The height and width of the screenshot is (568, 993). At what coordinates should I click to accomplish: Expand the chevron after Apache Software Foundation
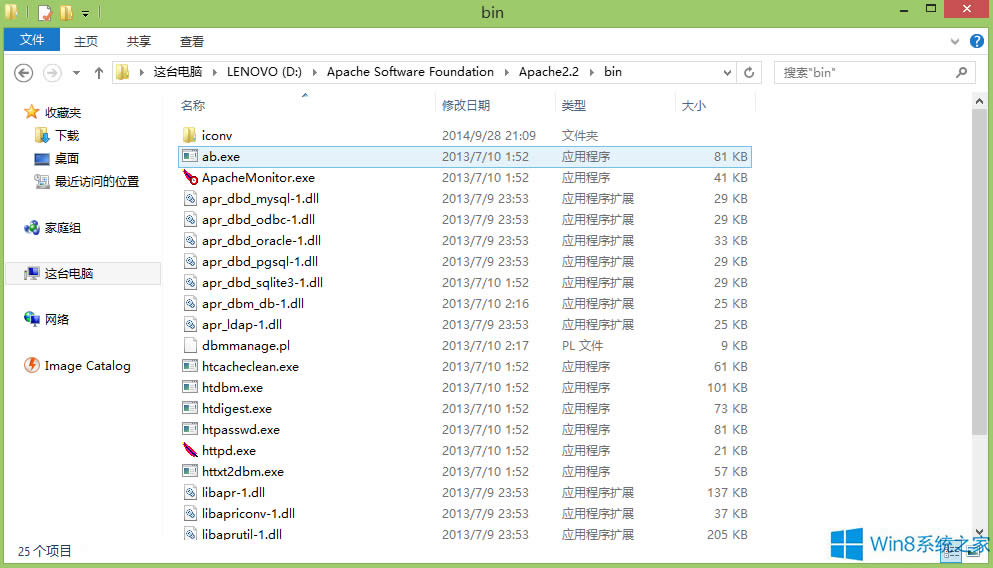pyautogui.click(x=507, y=72)
